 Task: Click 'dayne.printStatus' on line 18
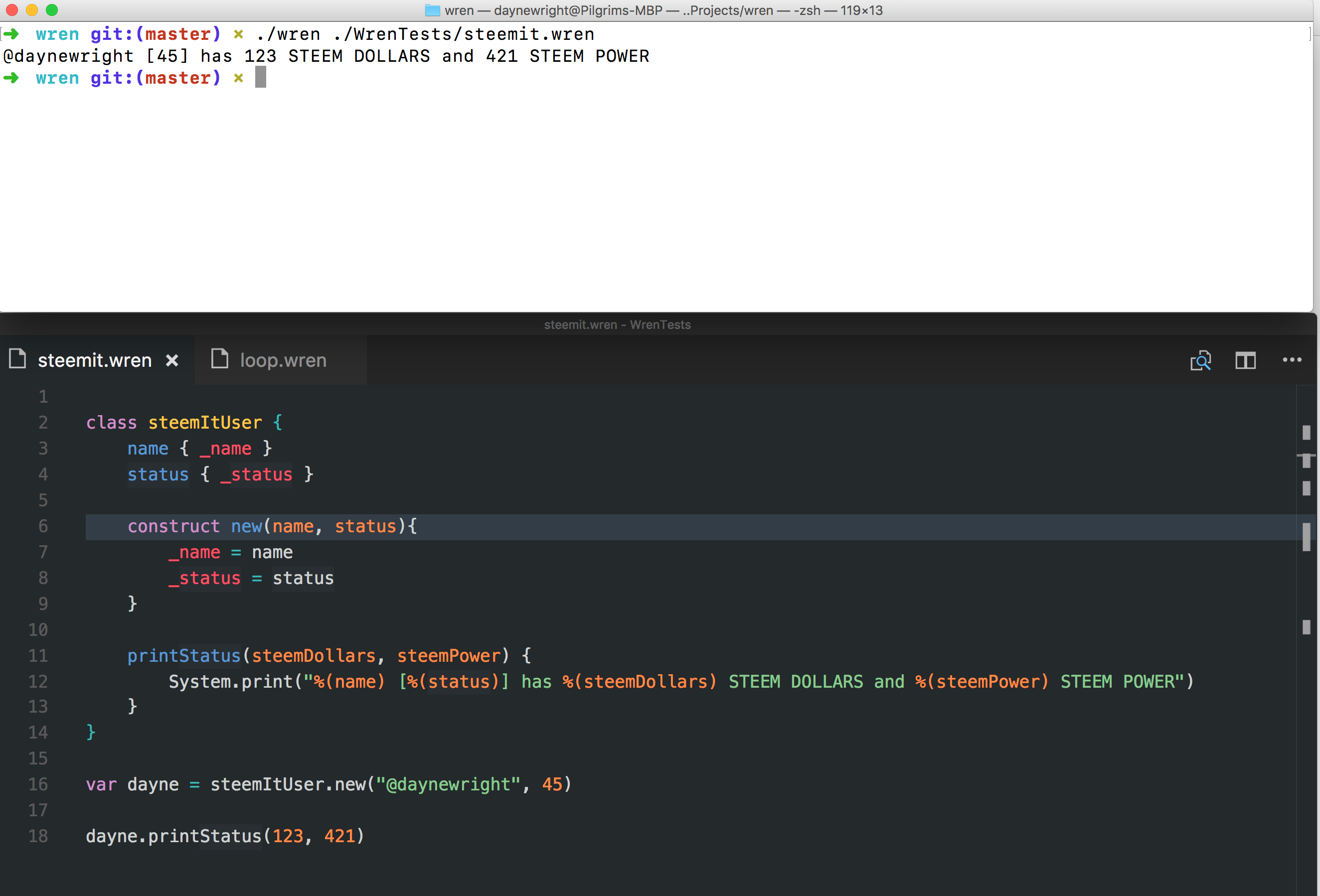click(173, 836)
